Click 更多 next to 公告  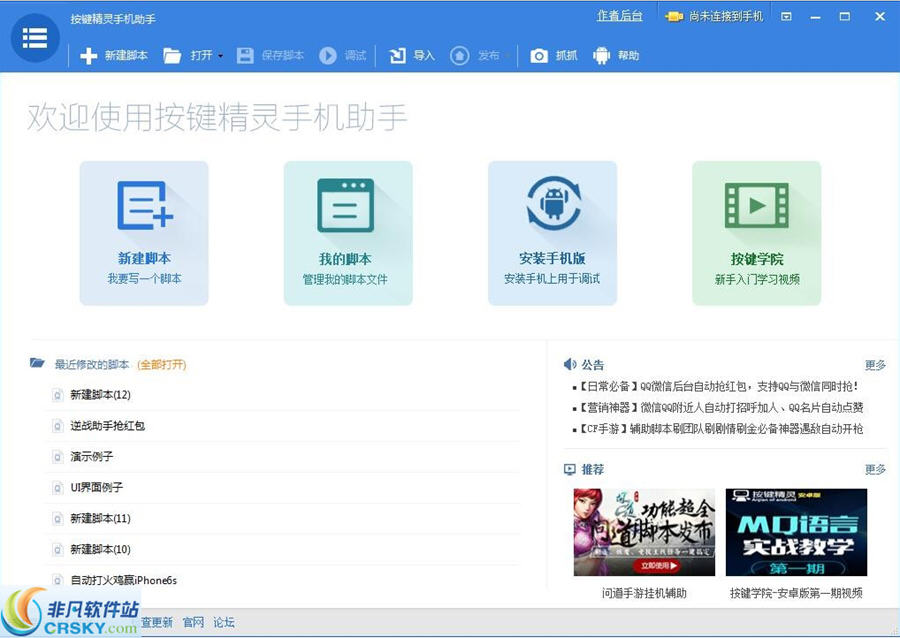(x=875, y=365)
